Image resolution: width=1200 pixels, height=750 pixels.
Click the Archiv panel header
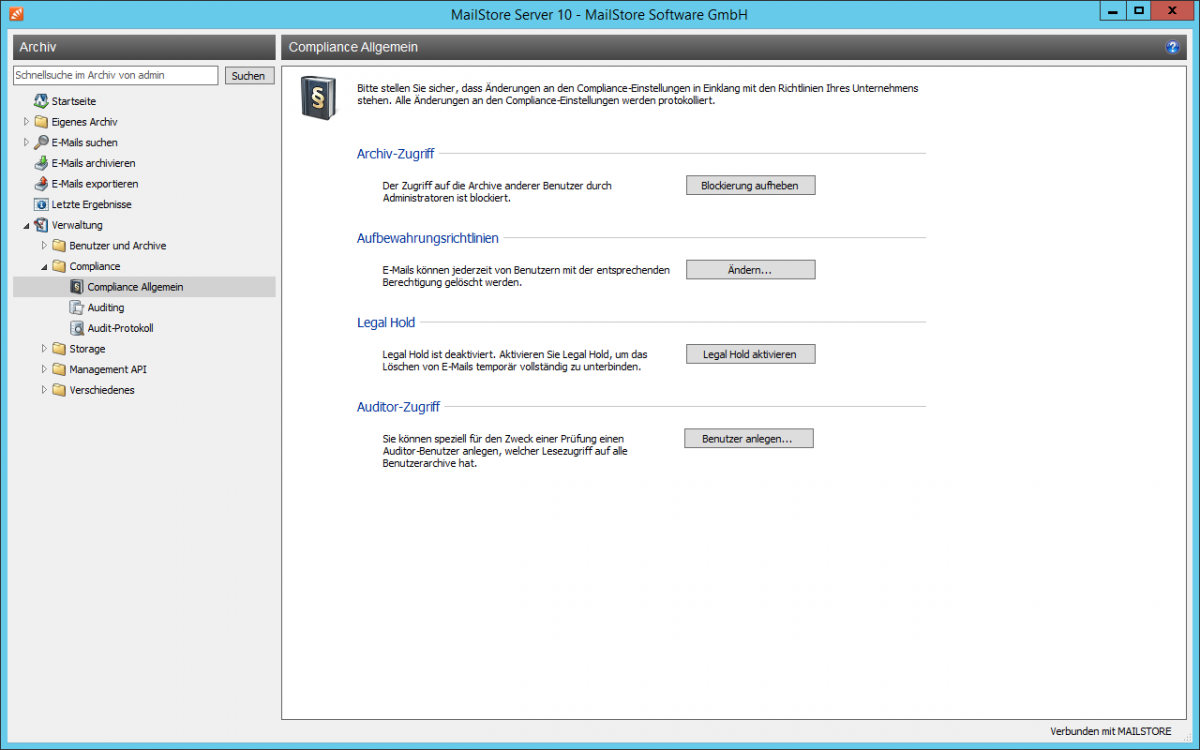(144, 47)
